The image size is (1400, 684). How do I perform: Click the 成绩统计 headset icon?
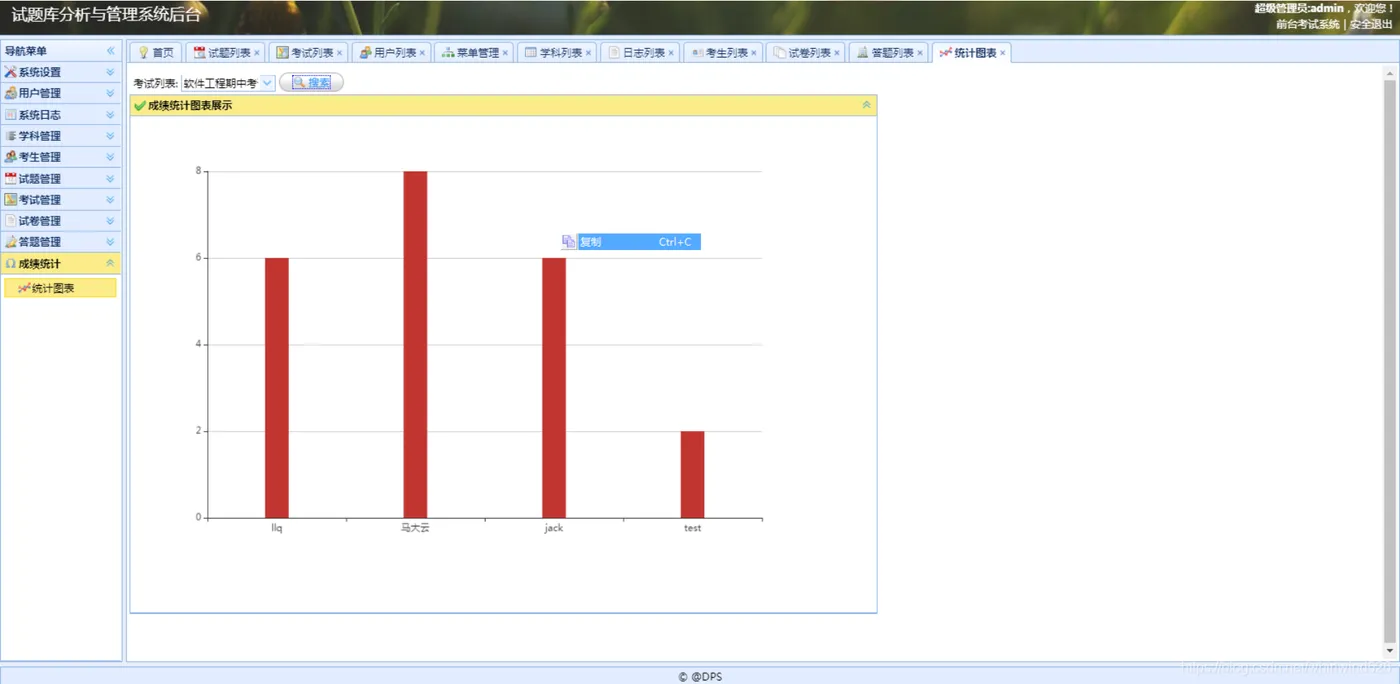10,263
